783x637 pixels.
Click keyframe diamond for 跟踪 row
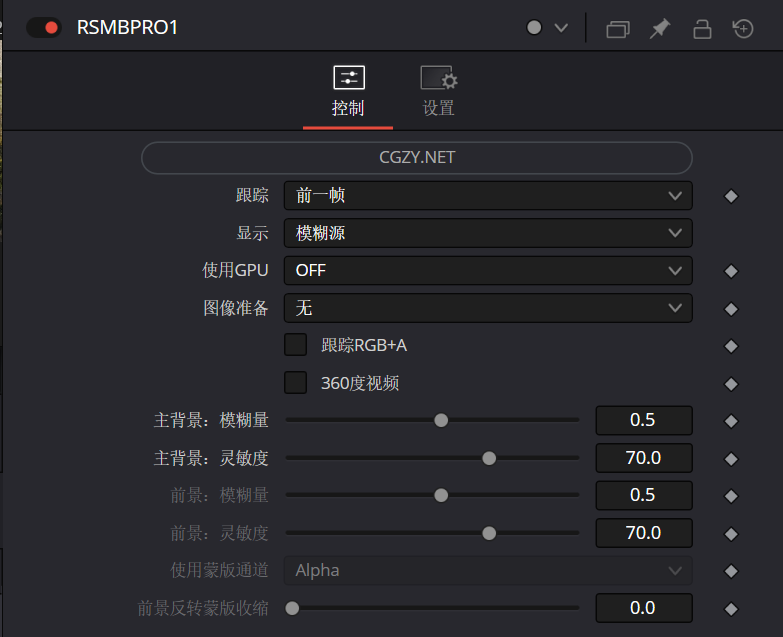pyautogui.click(x=731, y=196)
